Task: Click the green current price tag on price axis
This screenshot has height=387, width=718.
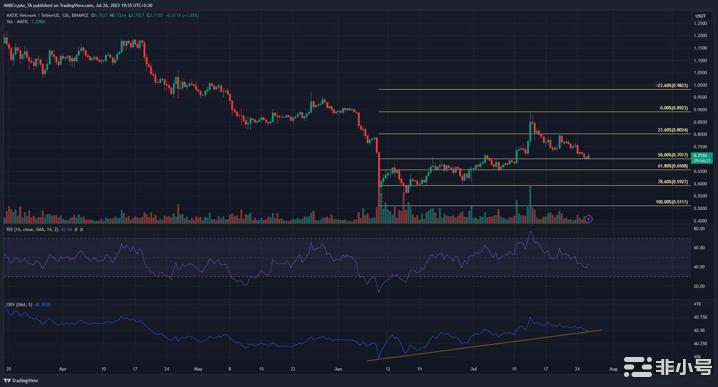Action: click(702, 158)
